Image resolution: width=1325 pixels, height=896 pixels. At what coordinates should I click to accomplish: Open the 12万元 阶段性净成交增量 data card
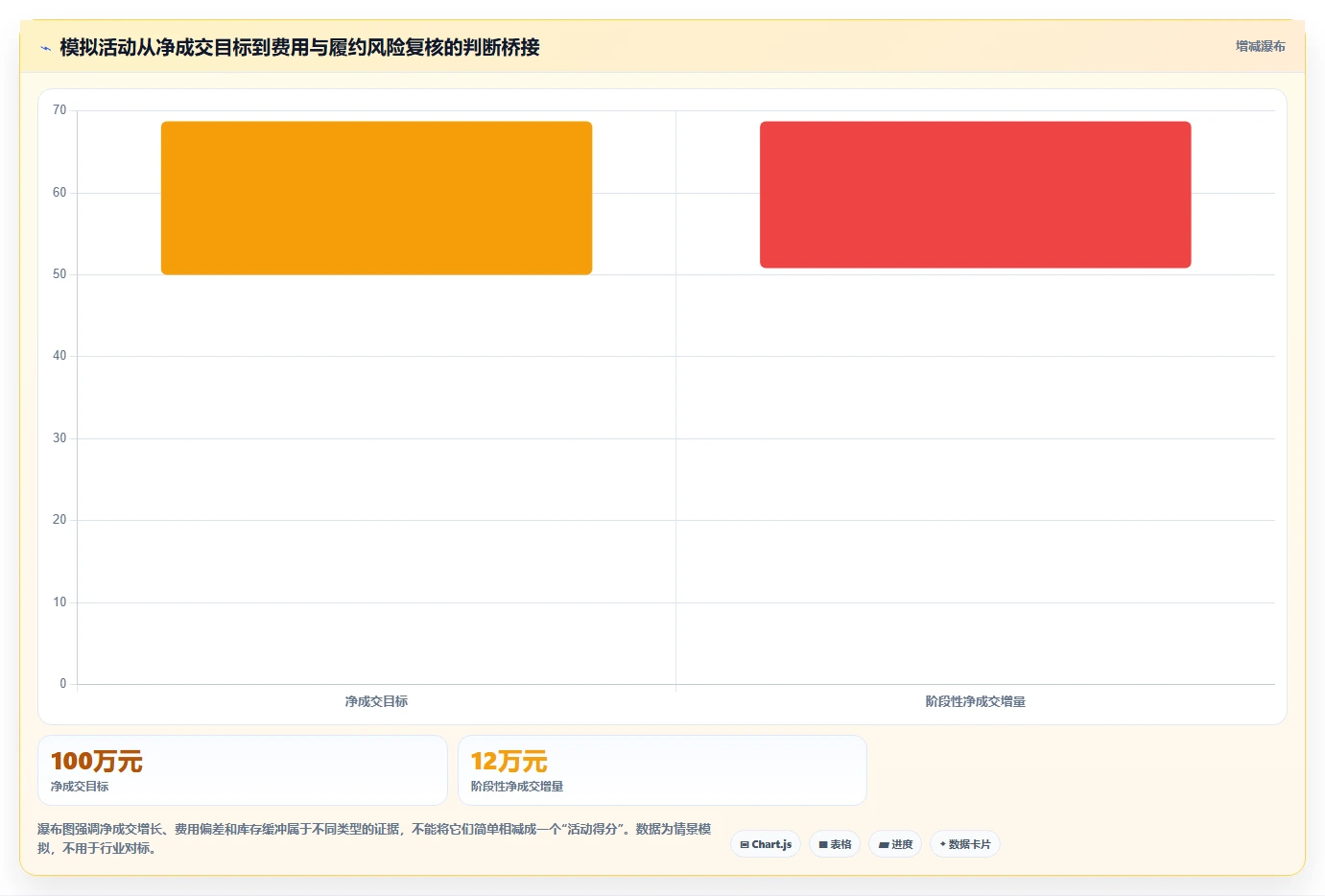(x=662, y=770)
